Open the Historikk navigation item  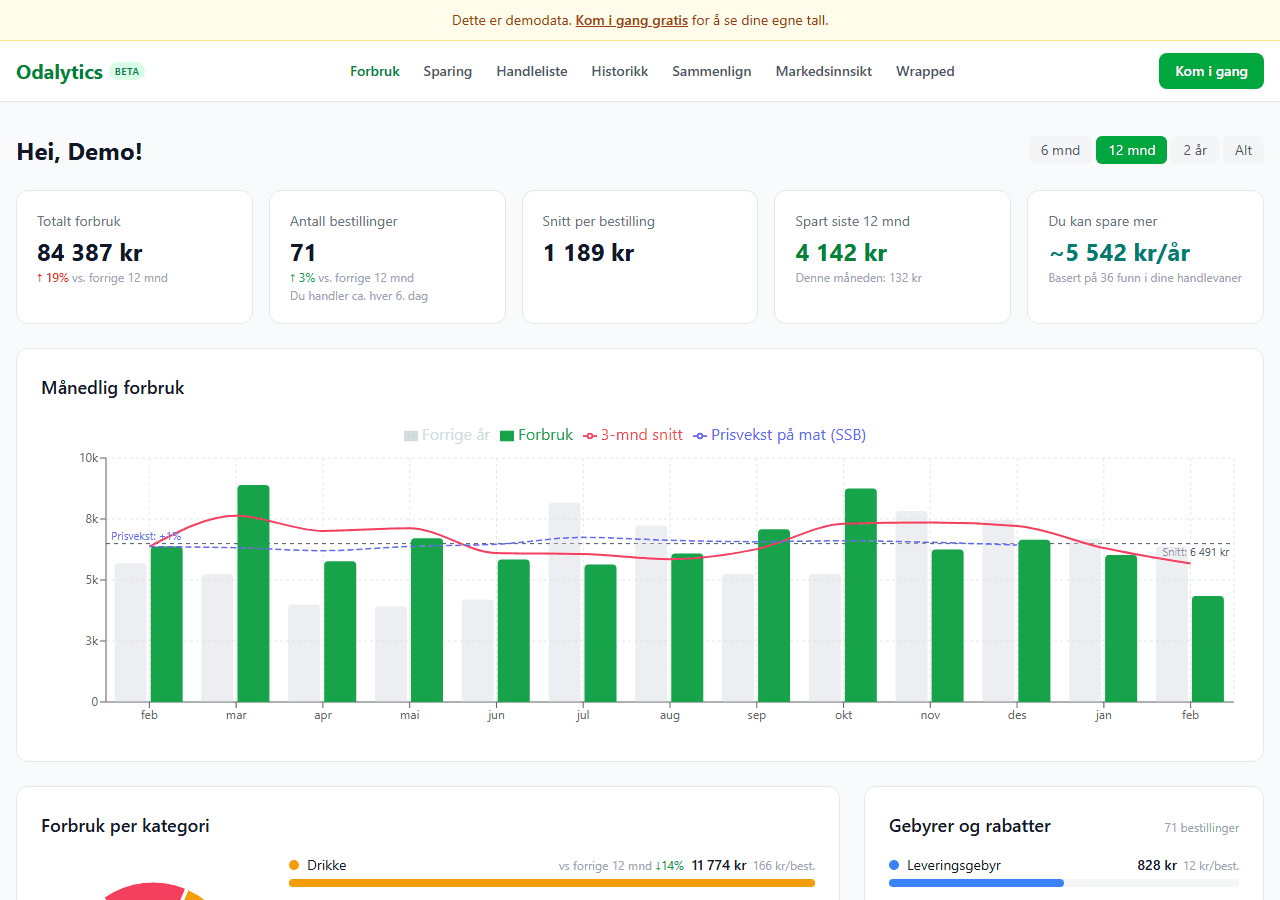pyautogui.click(x=619, y=72)
